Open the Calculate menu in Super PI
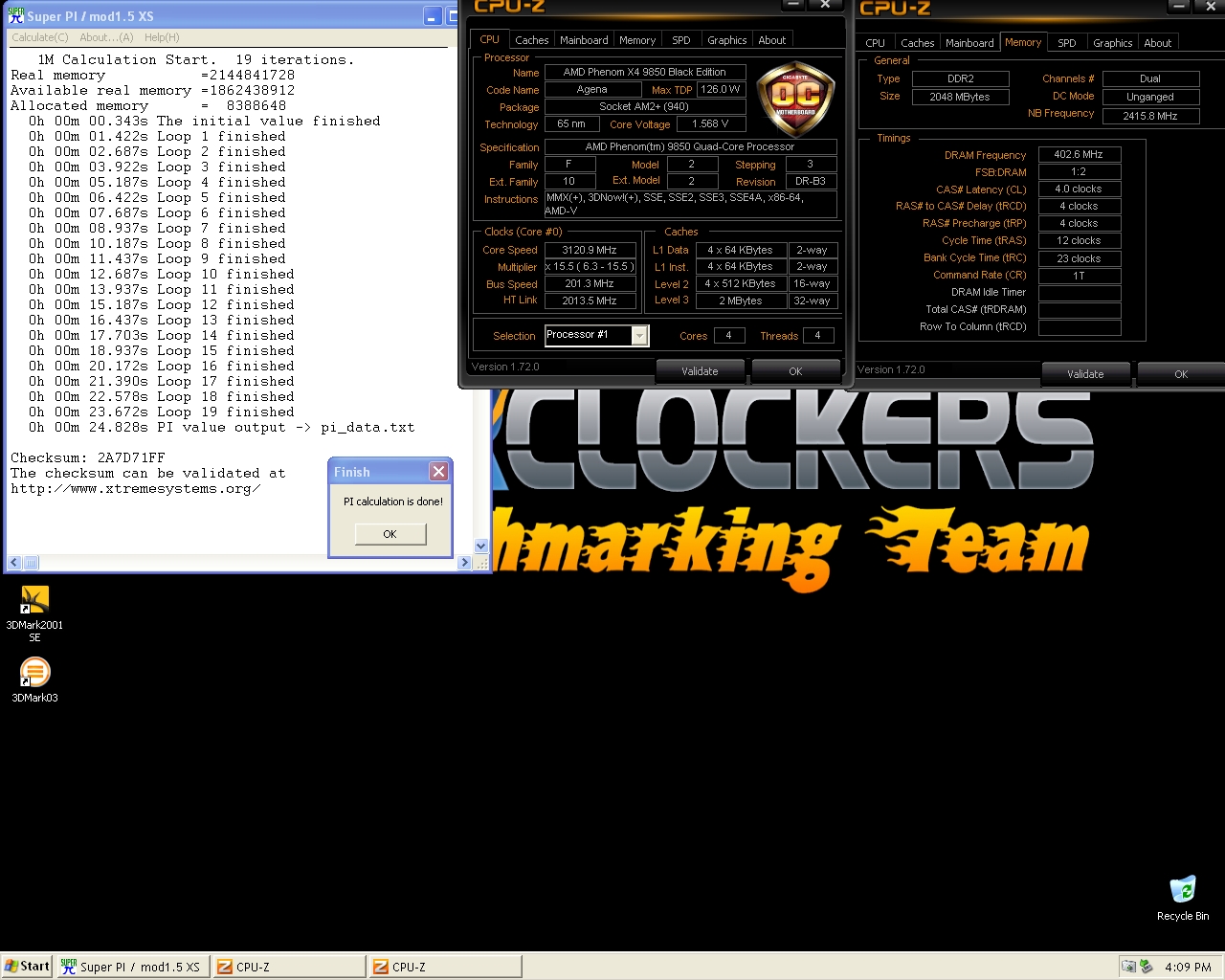Screen dimensions: 1225x980 tap(39, 37)
